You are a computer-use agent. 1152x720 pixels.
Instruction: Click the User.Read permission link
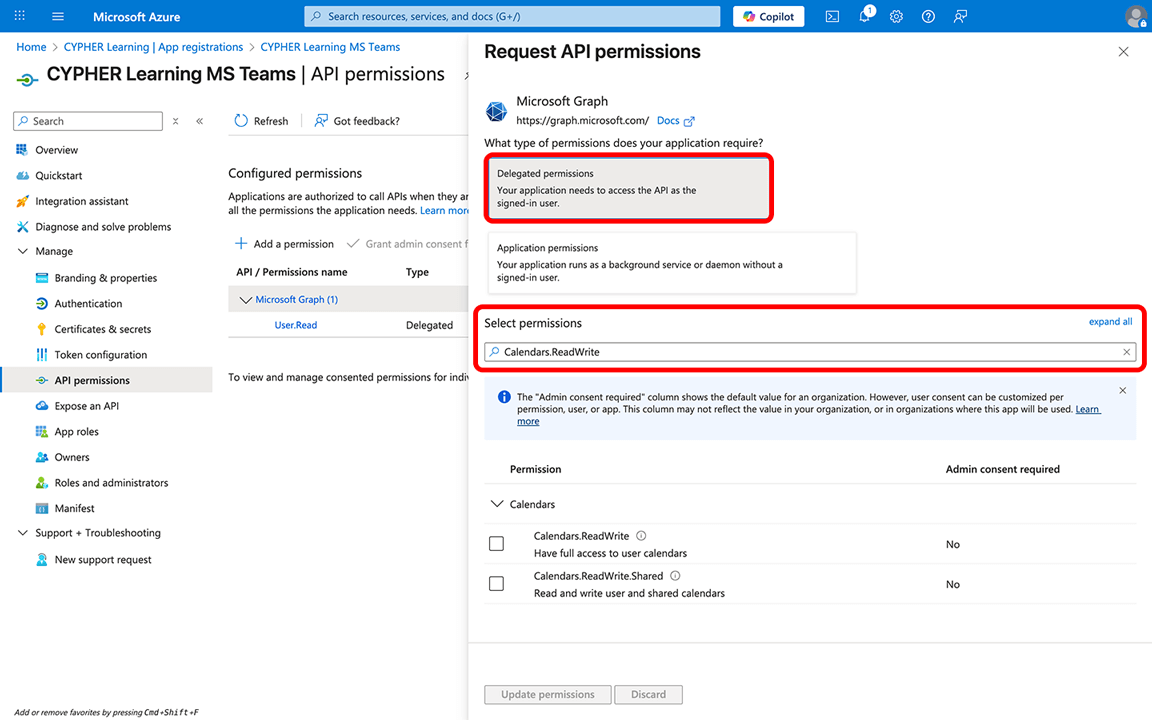pos(296,325)
